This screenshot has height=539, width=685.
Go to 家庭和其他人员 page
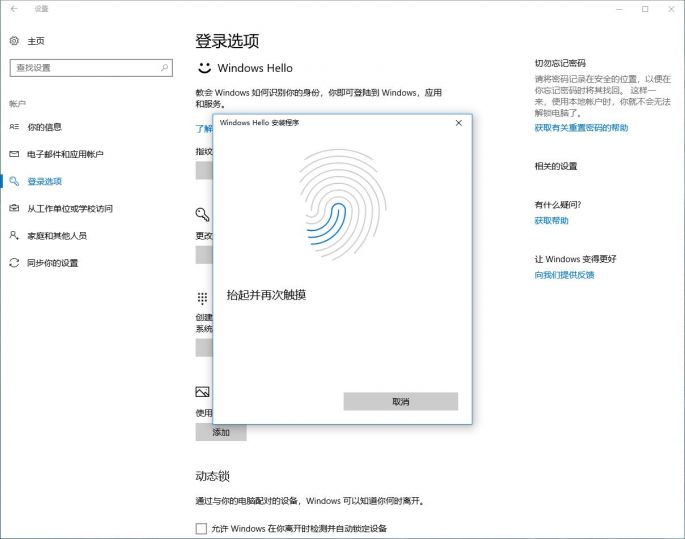pyautogui.click(x=57, y=236)
